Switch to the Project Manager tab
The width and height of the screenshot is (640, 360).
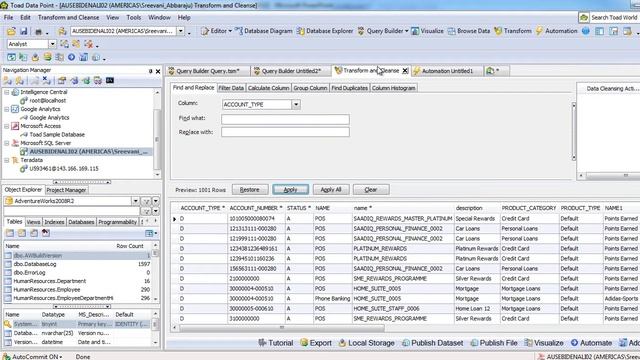pyautogui.click(x=66, y=190)
